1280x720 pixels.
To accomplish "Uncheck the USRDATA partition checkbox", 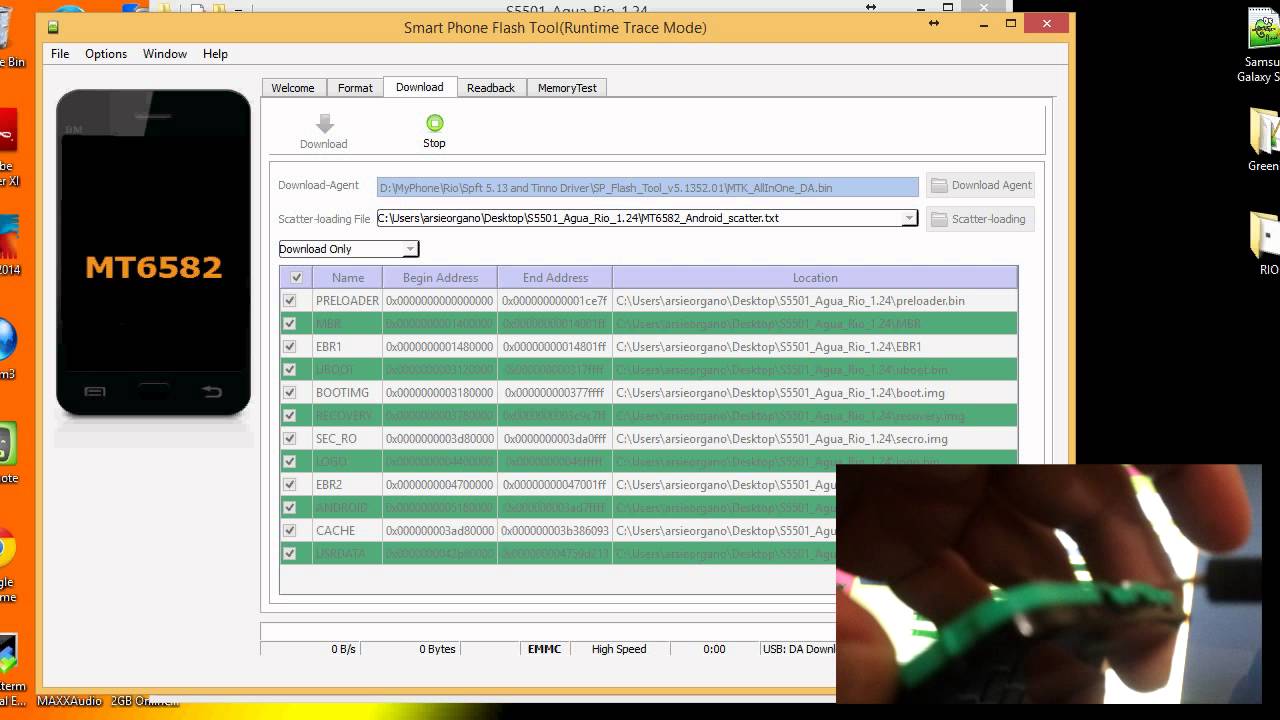I will (x=290, y=553).
